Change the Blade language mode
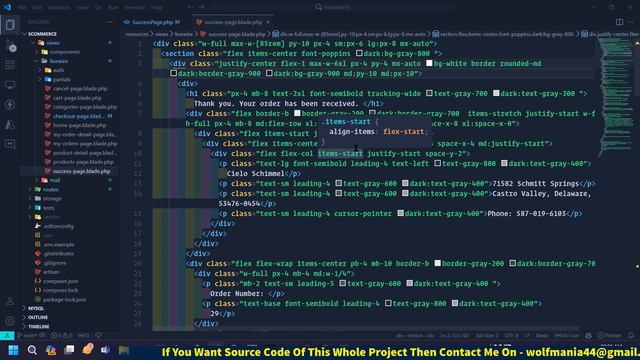 click(542, 336)
